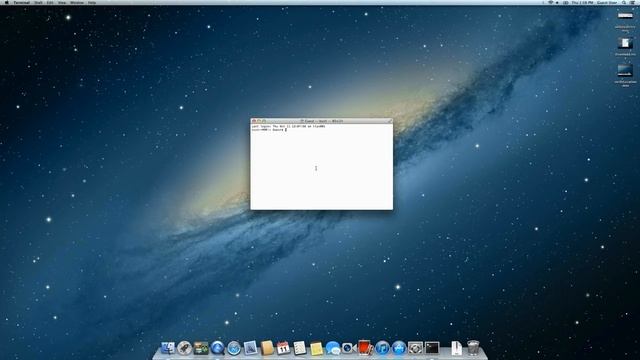640x360 pixels.
Task: Open red Photo Booth icon
Action: (365, 347)
